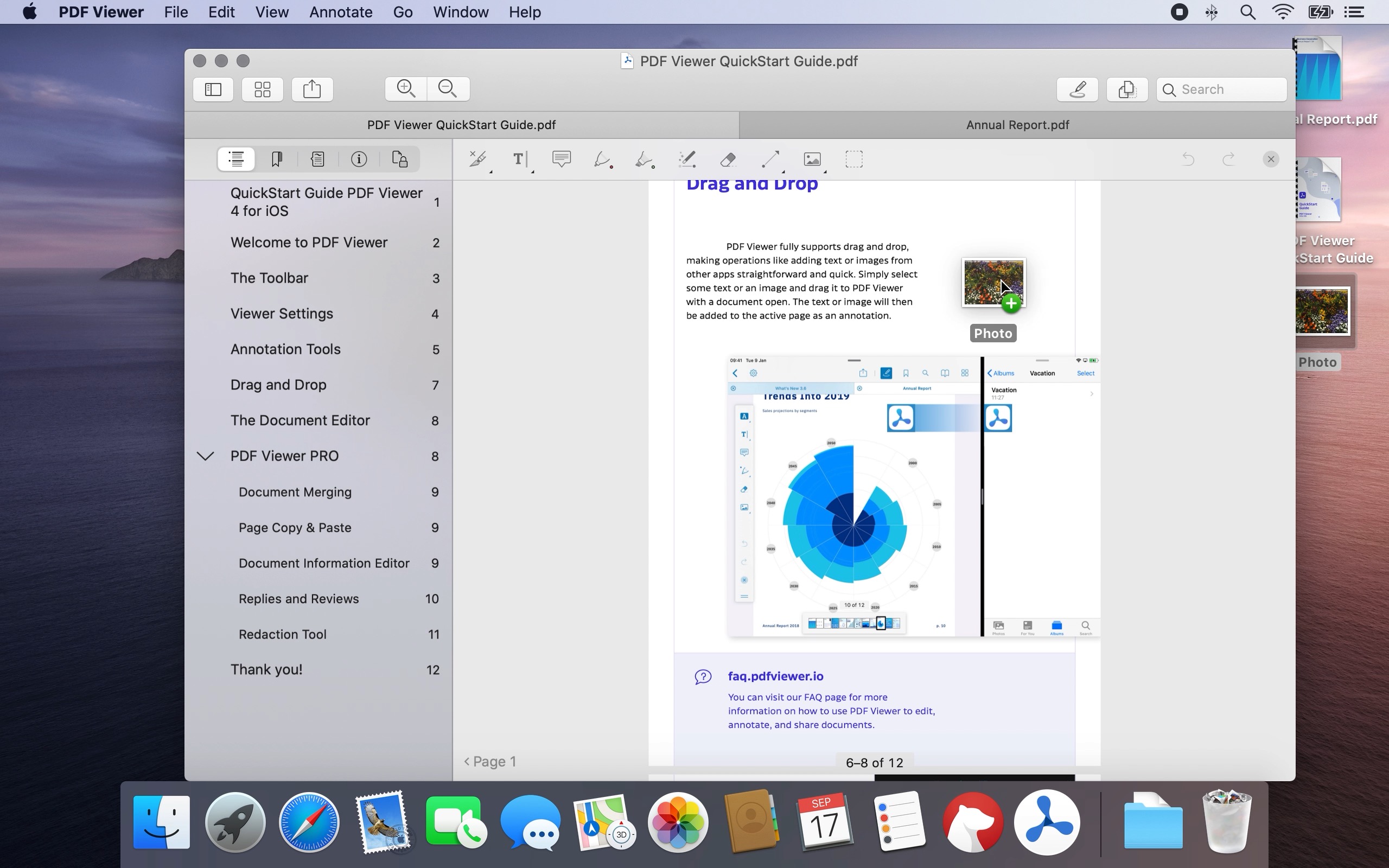Switch to the Annual Report.pdf tab
This screenshot has width=1389, height=868.
[x=1017, y=125]
